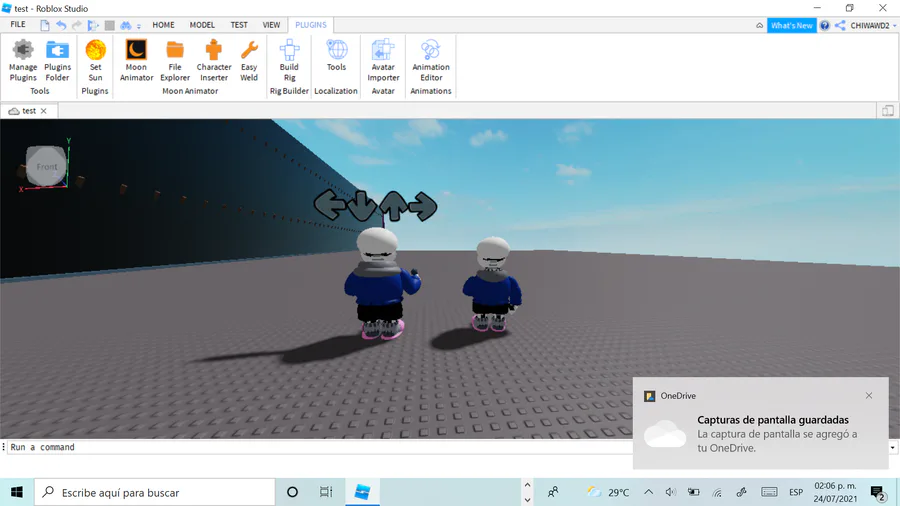Screen dimensions: 900x506
Task: Redo the last action
Action: (76, 25)
